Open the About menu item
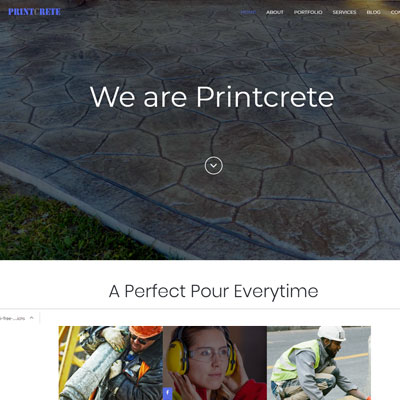This screenshot has width=400, height=400. click(x=275, y=12)
